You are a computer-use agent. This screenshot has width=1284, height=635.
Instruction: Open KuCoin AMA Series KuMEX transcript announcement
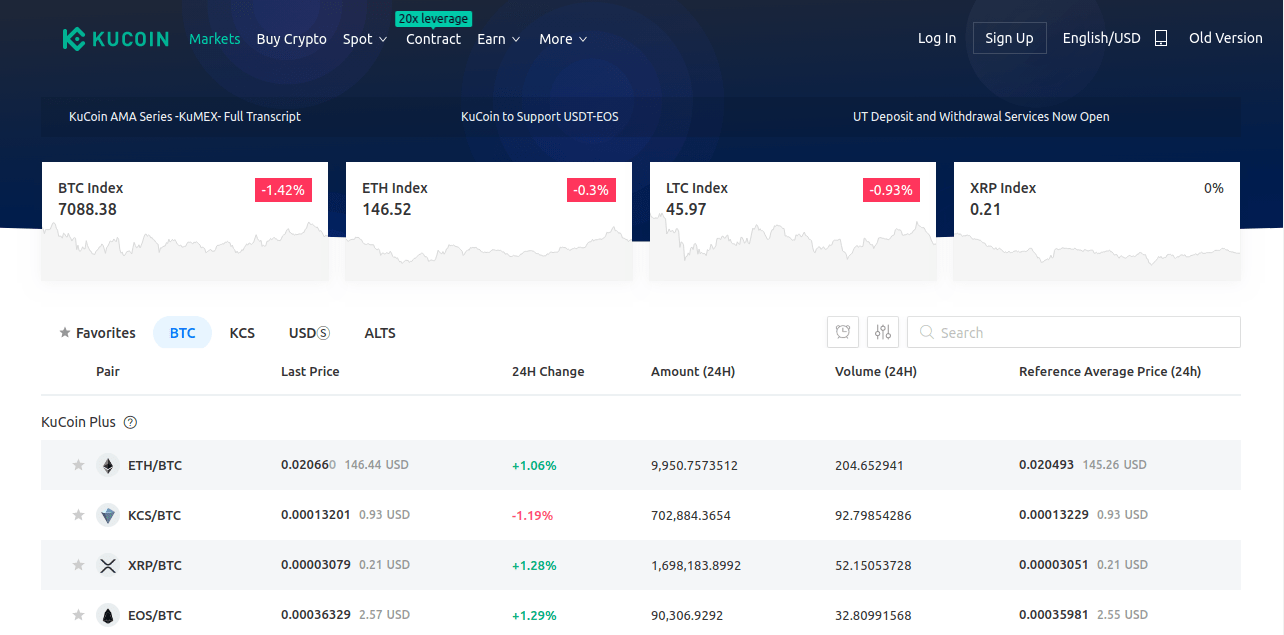185,116
